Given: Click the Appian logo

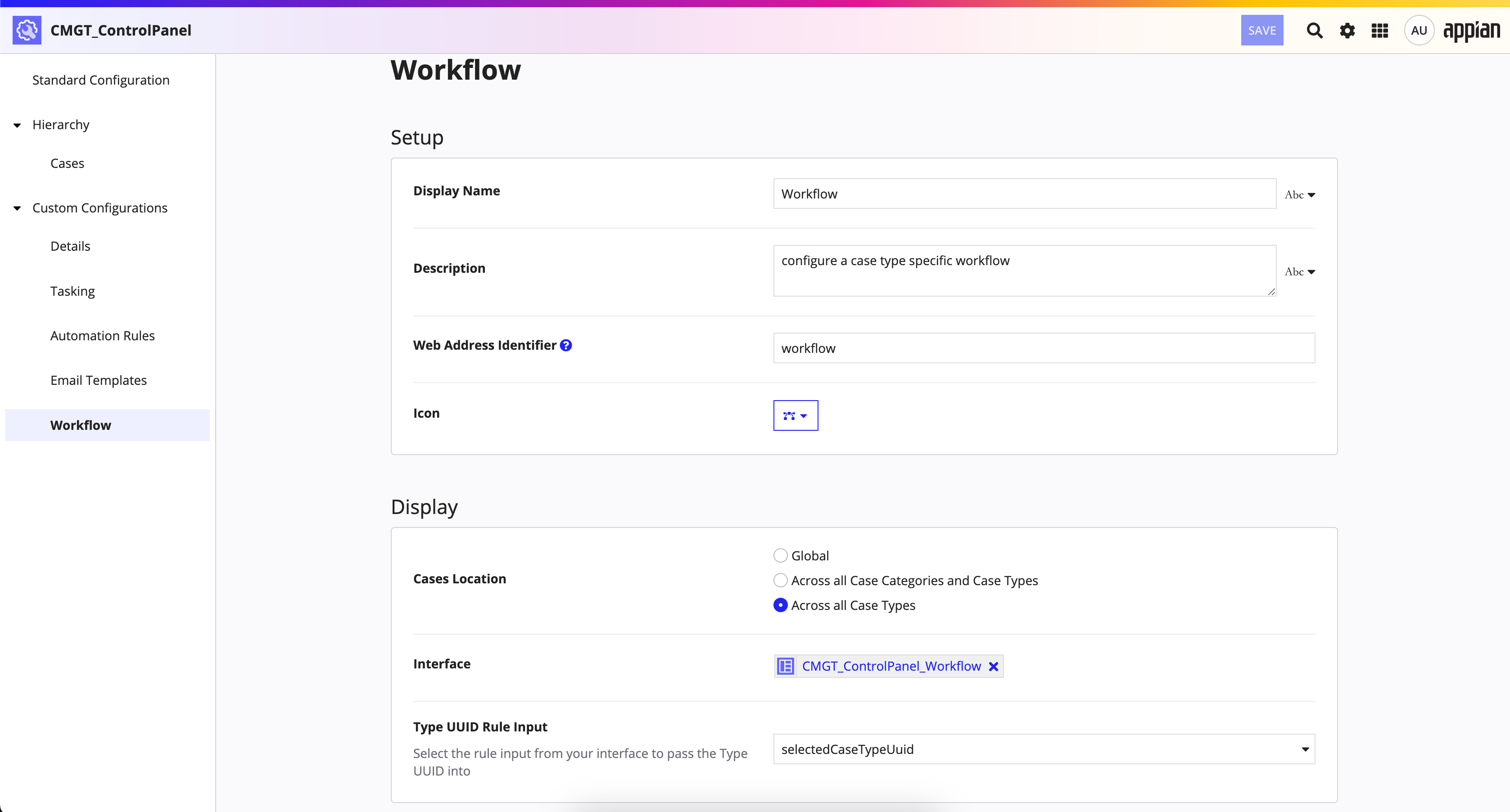Looking at the screenshot, I should click(x=1471, y=31).
